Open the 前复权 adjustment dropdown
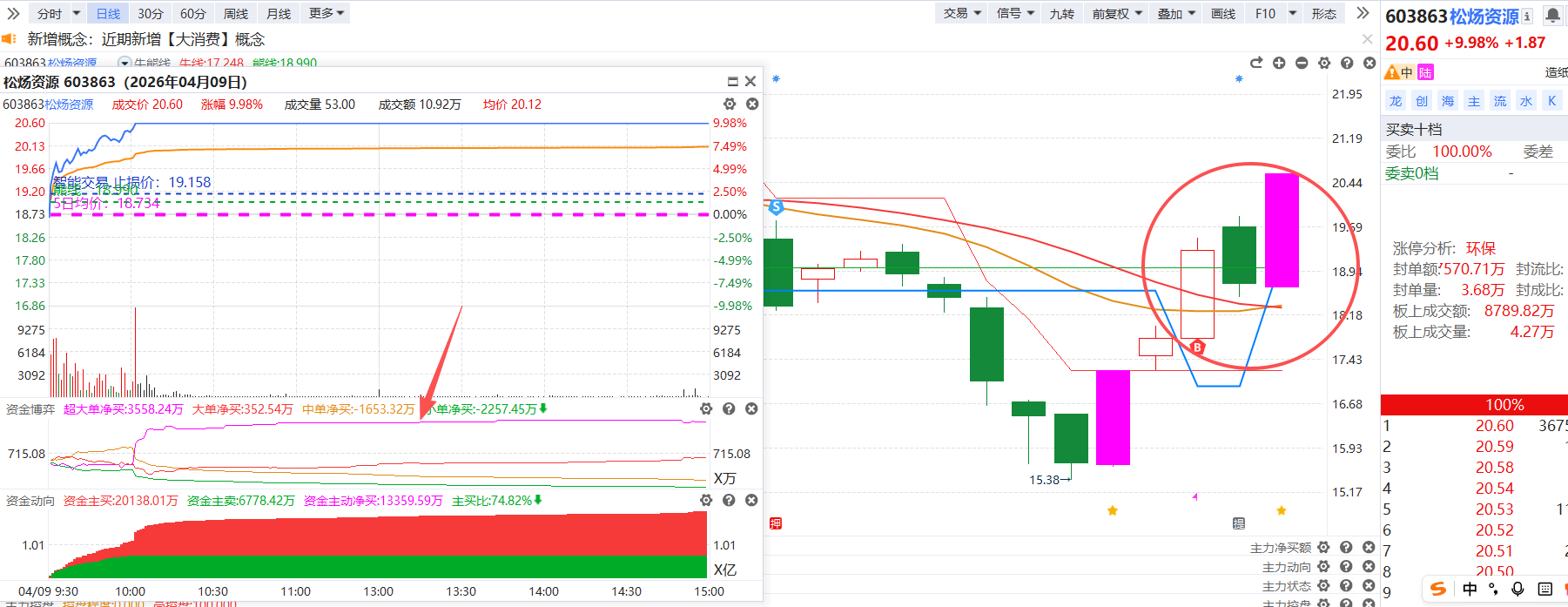The height and width of the screenshot is (607, 1568). [x=1117, y=13]
